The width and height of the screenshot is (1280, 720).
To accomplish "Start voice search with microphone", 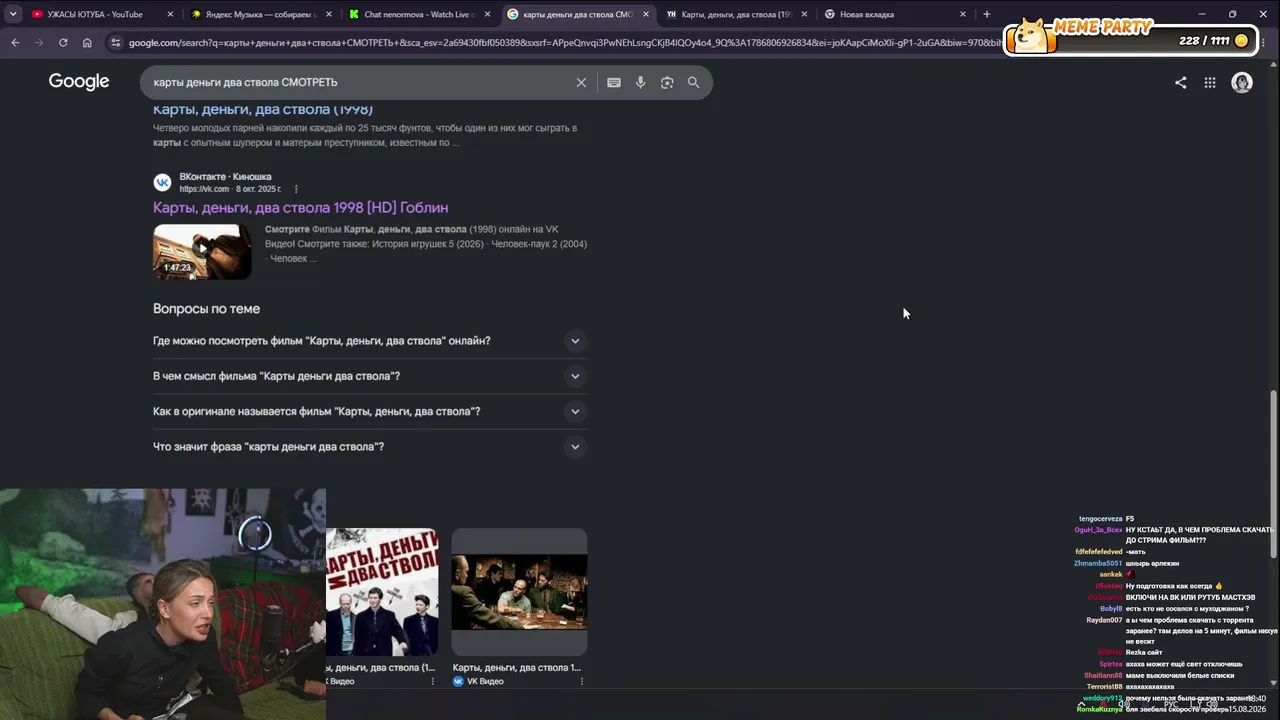I will click(641, 82).
